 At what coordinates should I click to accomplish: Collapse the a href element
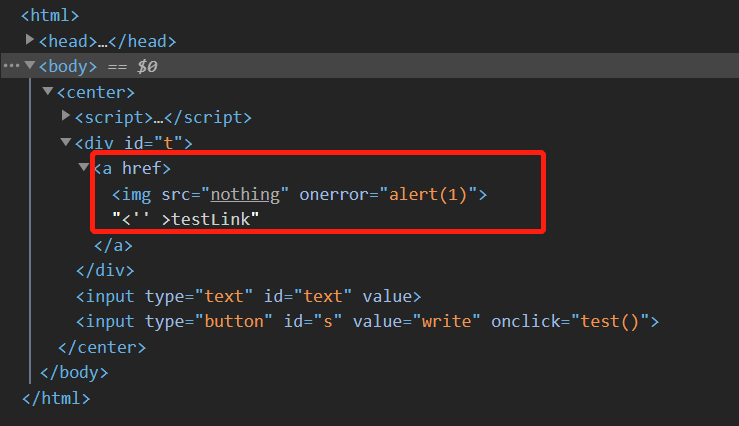(84, 166)
